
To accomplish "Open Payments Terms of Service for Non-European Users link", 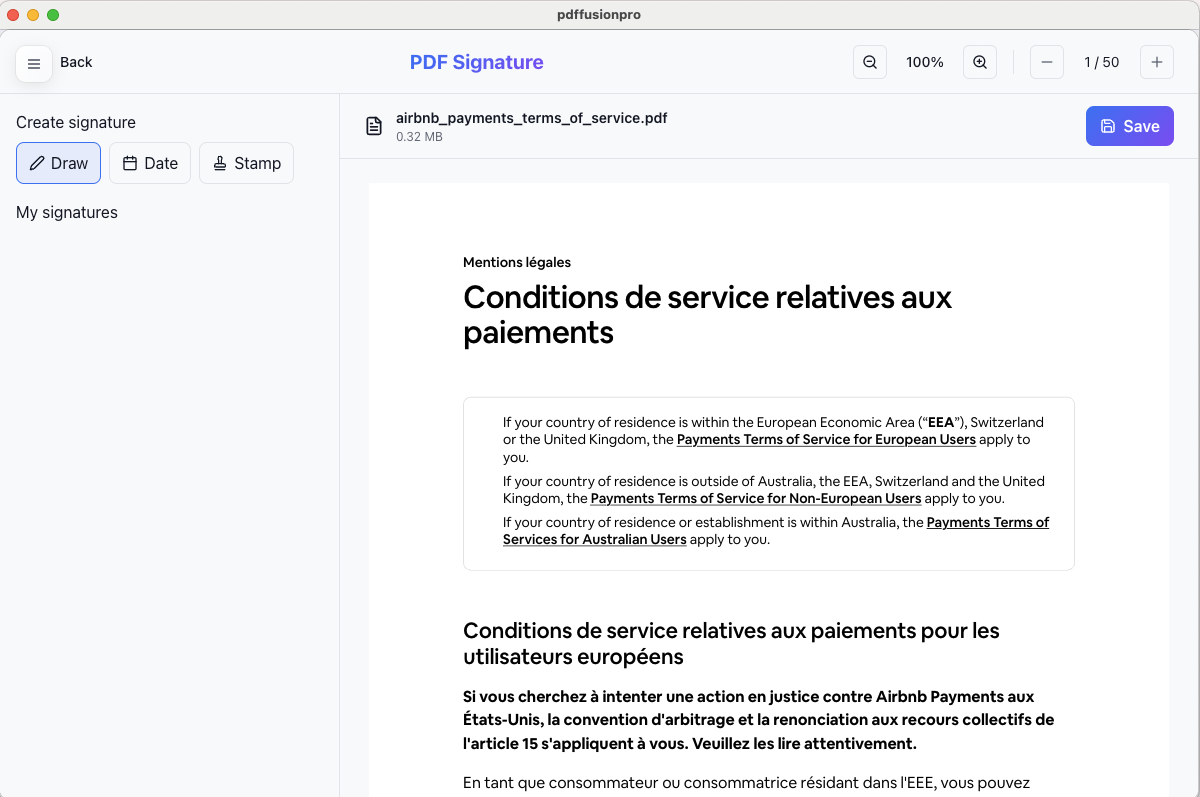I will 756,498.
